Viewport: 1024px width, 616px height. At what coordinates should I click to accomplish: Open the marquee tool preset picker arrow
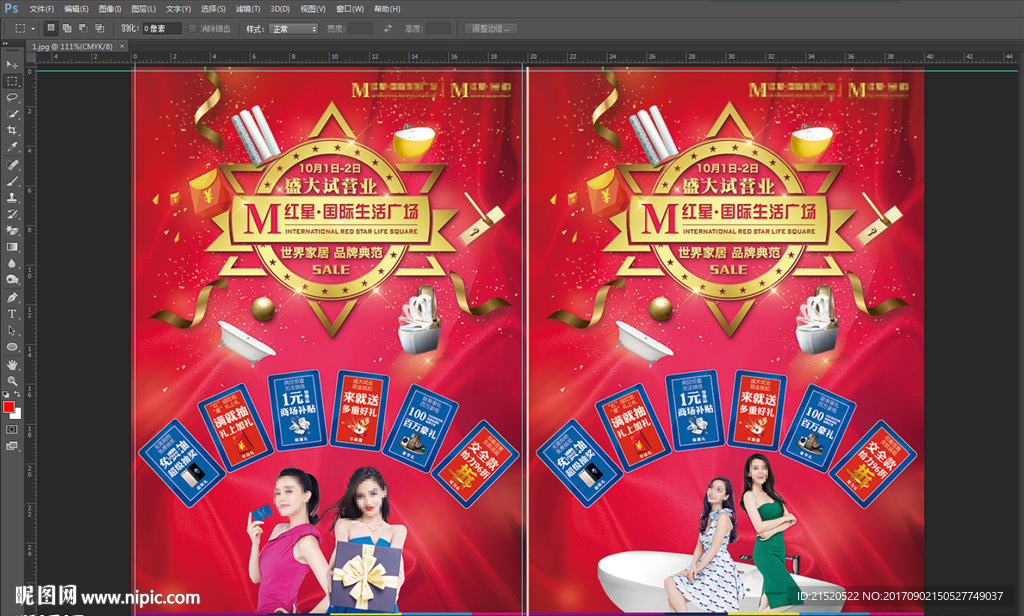[x=32, y=28]
